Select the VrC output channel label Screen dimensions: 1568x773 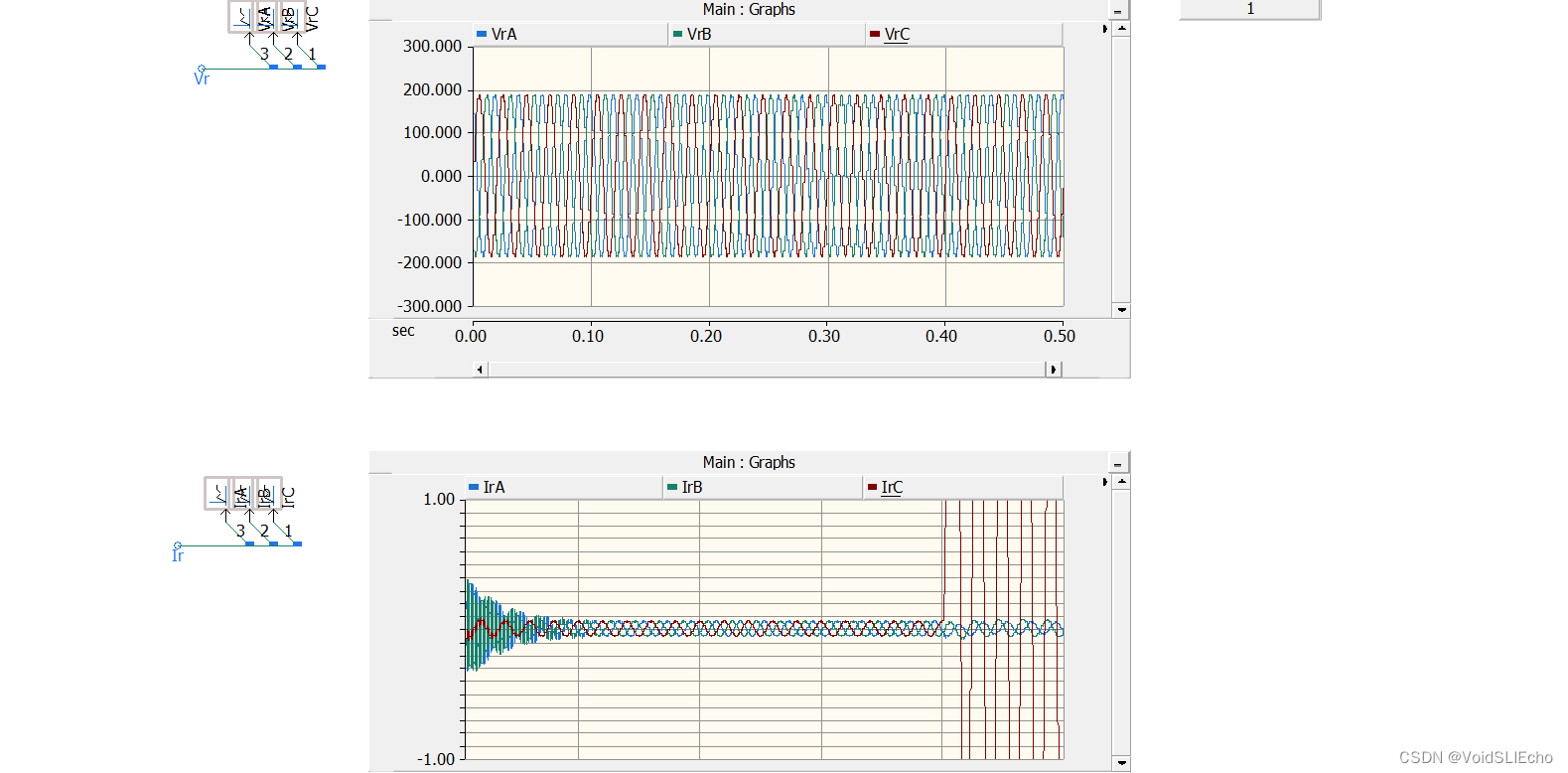[312, 18]
